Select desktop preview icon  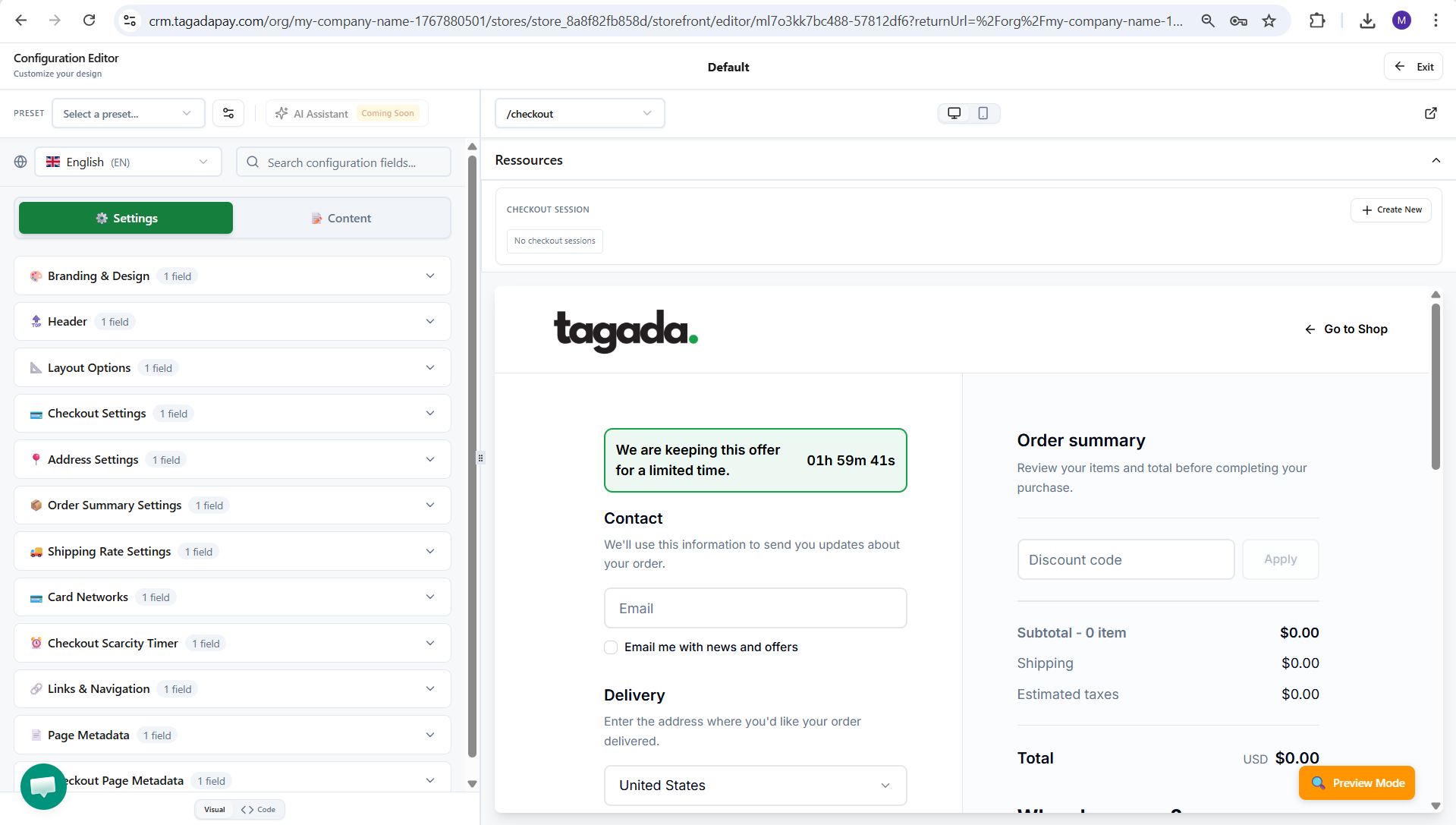click(x=954, y=113)
